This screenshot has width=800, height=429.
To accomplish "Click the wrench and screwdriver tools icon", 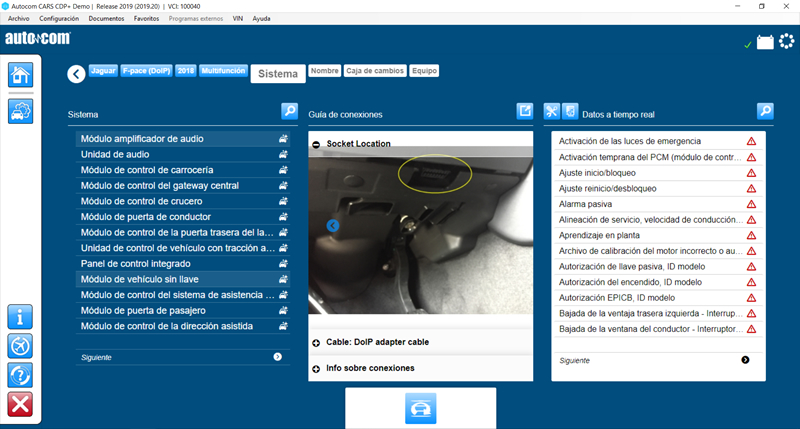I will [x=552, y=111].
